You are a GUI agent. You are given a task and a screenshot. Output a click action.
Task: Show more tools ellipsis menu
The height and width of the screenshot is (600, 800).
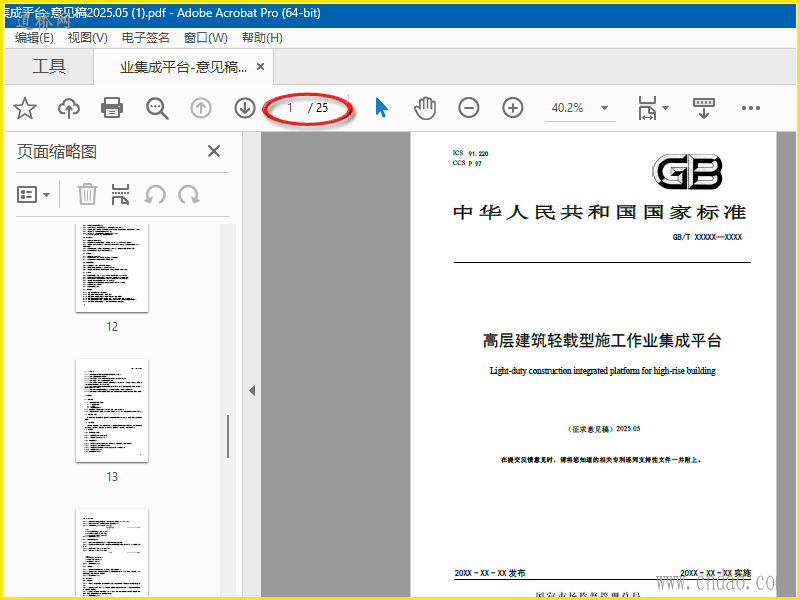[x=751, y=108]
